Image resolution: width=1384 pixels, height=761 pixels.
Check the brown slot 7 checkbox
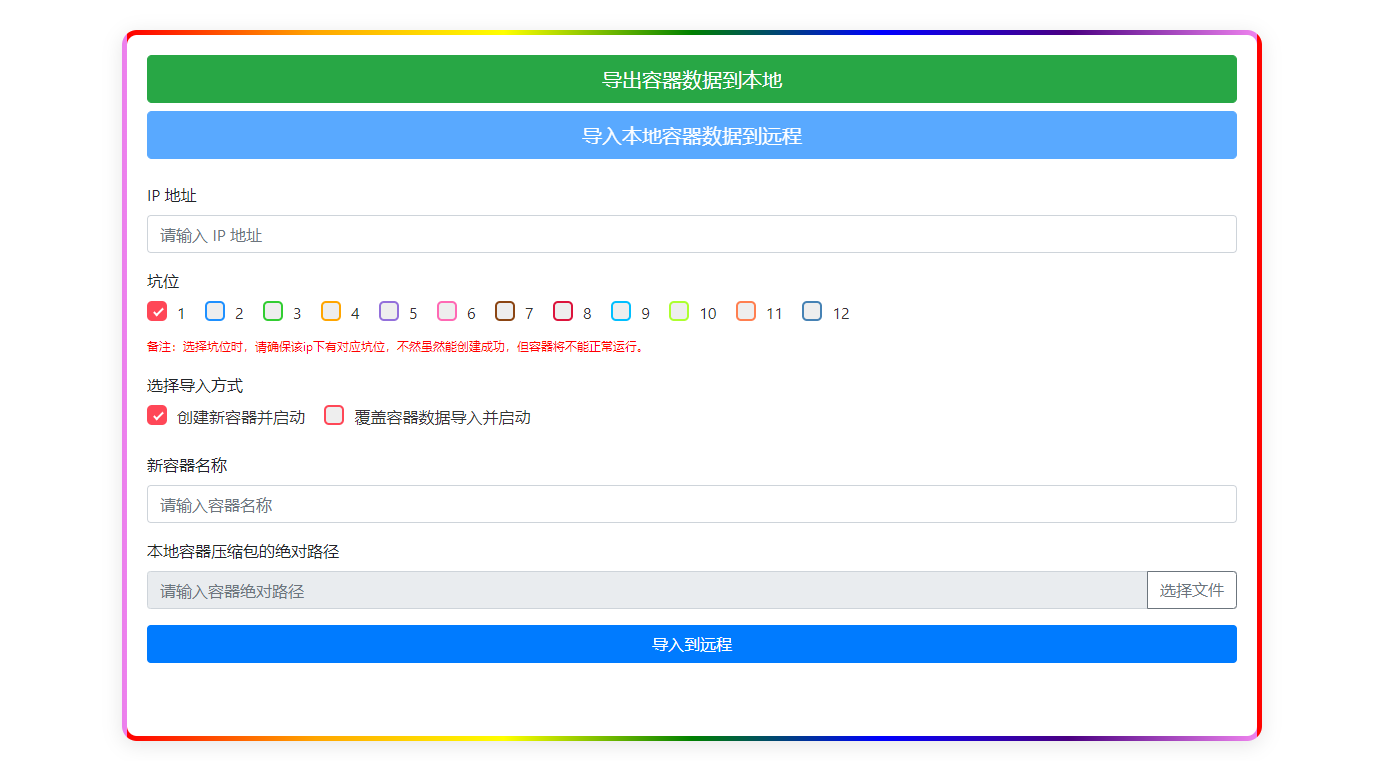(x=505, y=311)
